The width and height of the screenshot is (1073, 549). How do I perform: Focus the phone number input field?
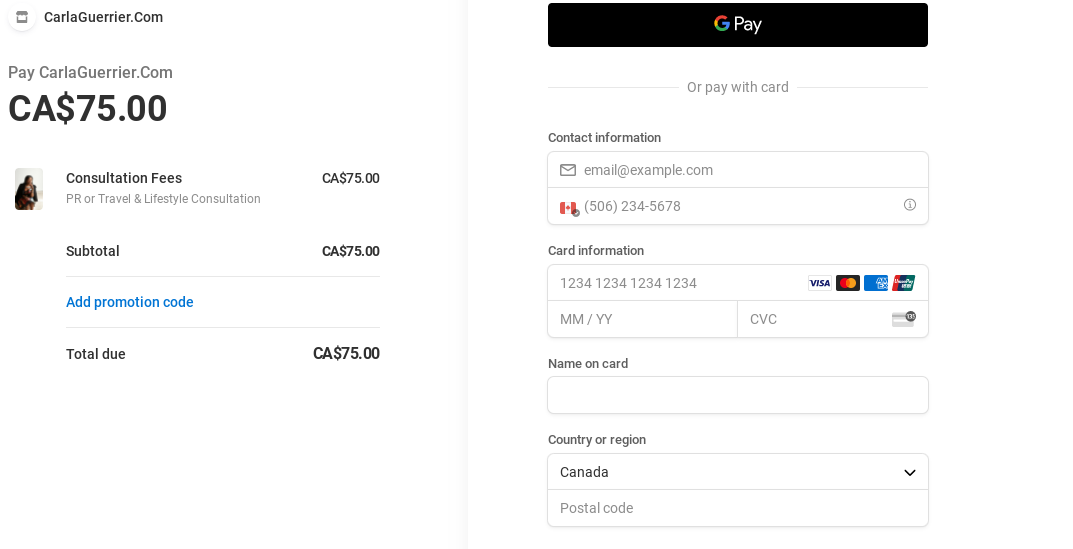tap(735, 206)
